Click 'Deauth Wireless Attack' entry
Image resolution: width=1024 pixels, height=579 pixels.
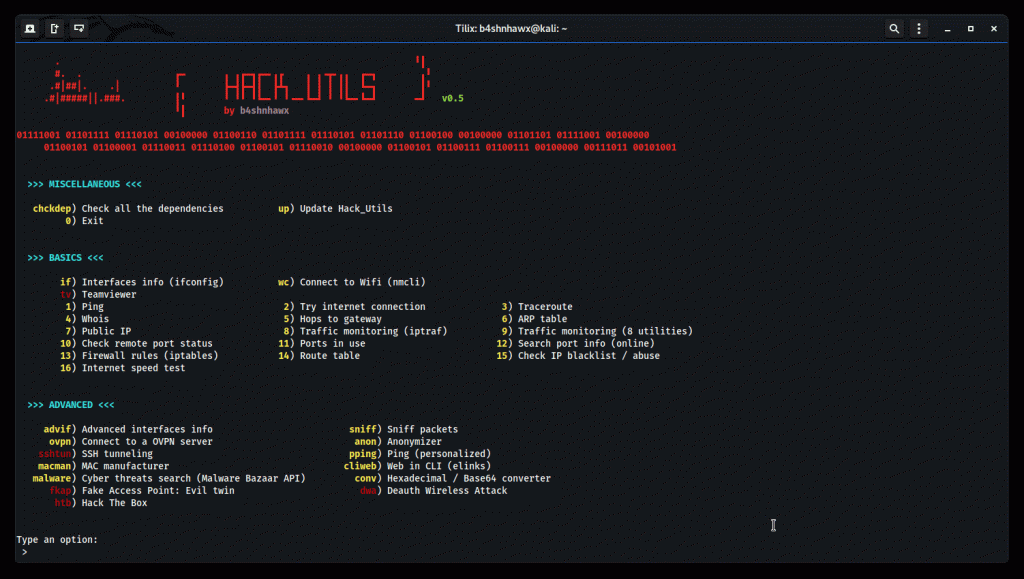point(447,491)
